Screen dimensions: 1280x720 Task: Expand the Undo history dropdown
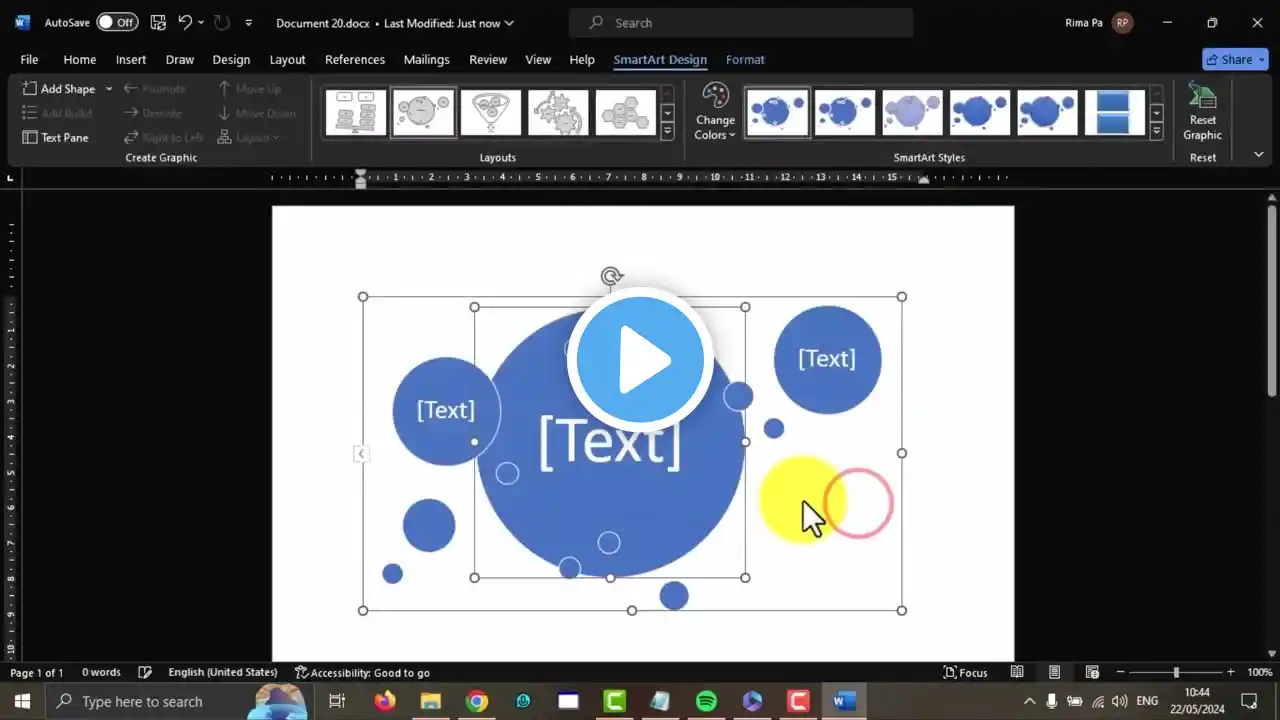point(201,22)
